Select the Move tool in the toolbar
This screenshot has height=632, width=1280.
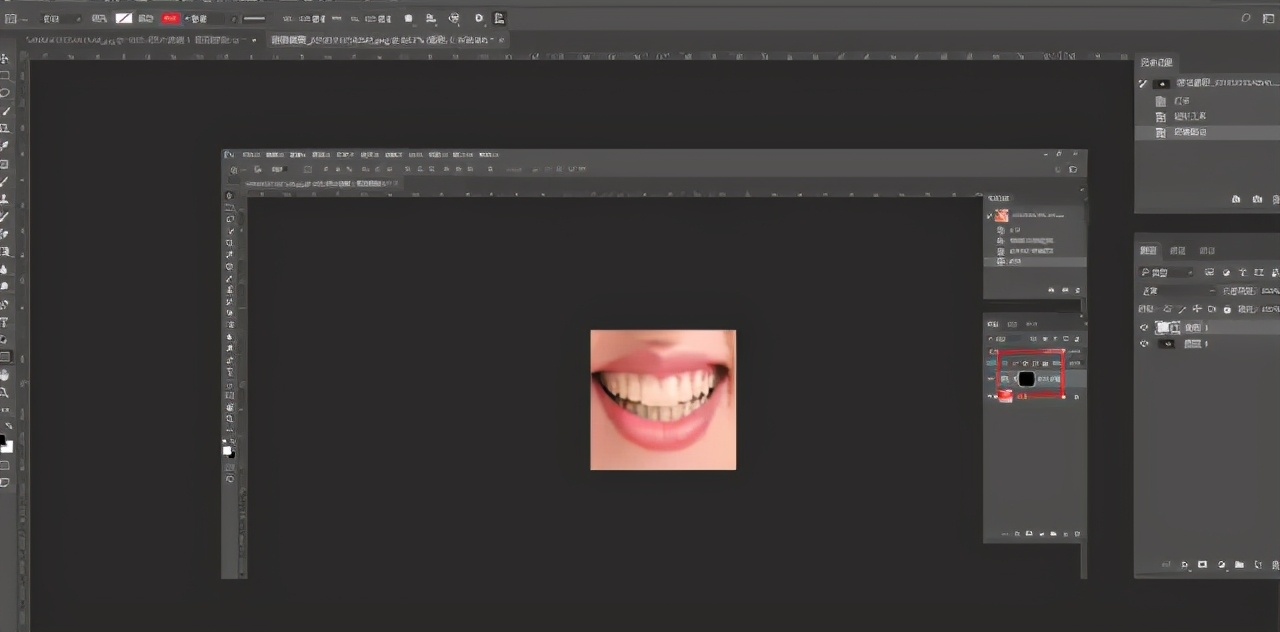pyautogui.click(x=5, y=58)
